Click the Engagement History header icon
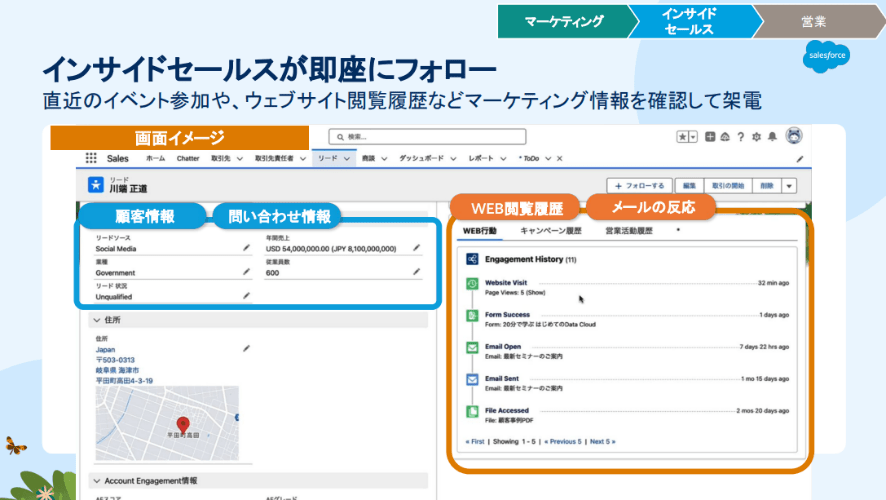Screen dimensions: 886x500 pyautogui.click(x=472, y=259)
